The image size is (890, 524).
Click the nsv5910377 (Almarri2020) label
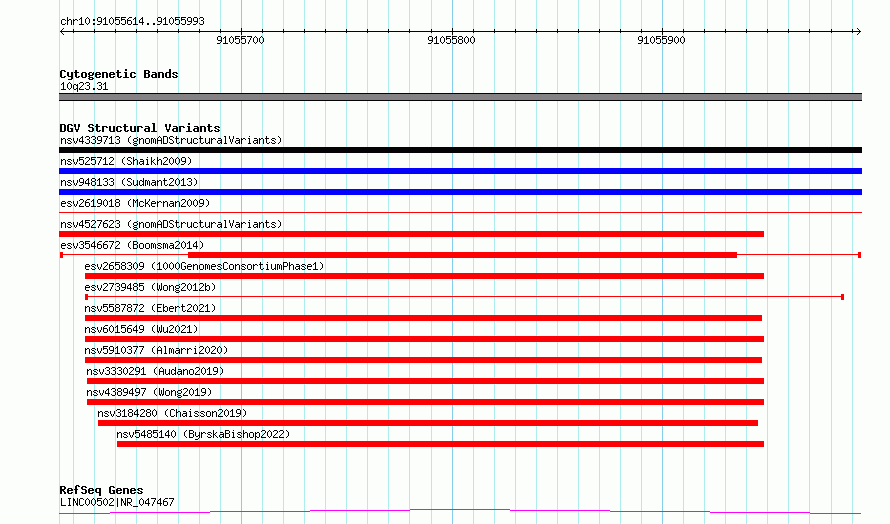[156, 350]
